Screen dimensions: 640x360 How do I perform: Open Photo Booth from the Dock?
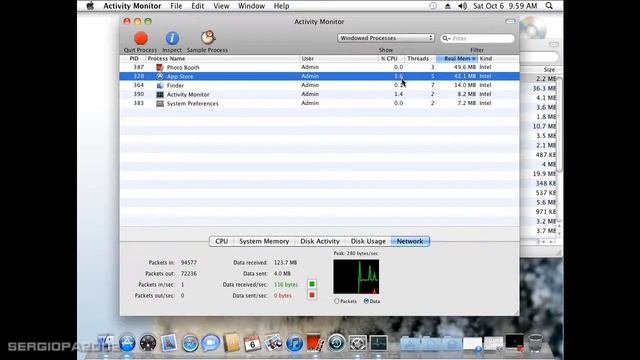pyautogui.click(x=315, y=343)
